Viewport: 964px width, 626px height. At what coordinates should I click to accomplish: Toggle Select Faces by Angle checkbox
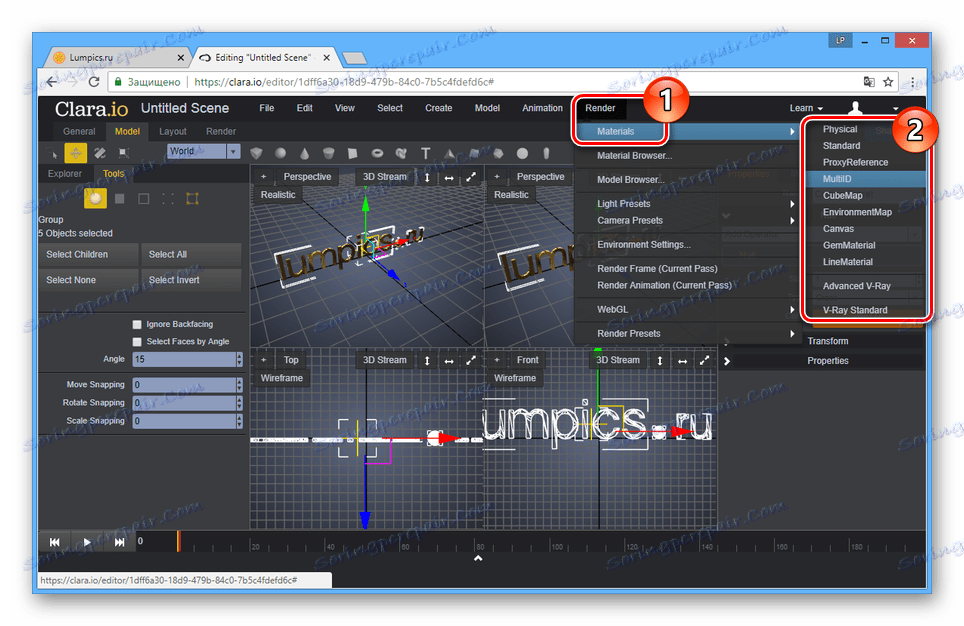tap(137, 341)
